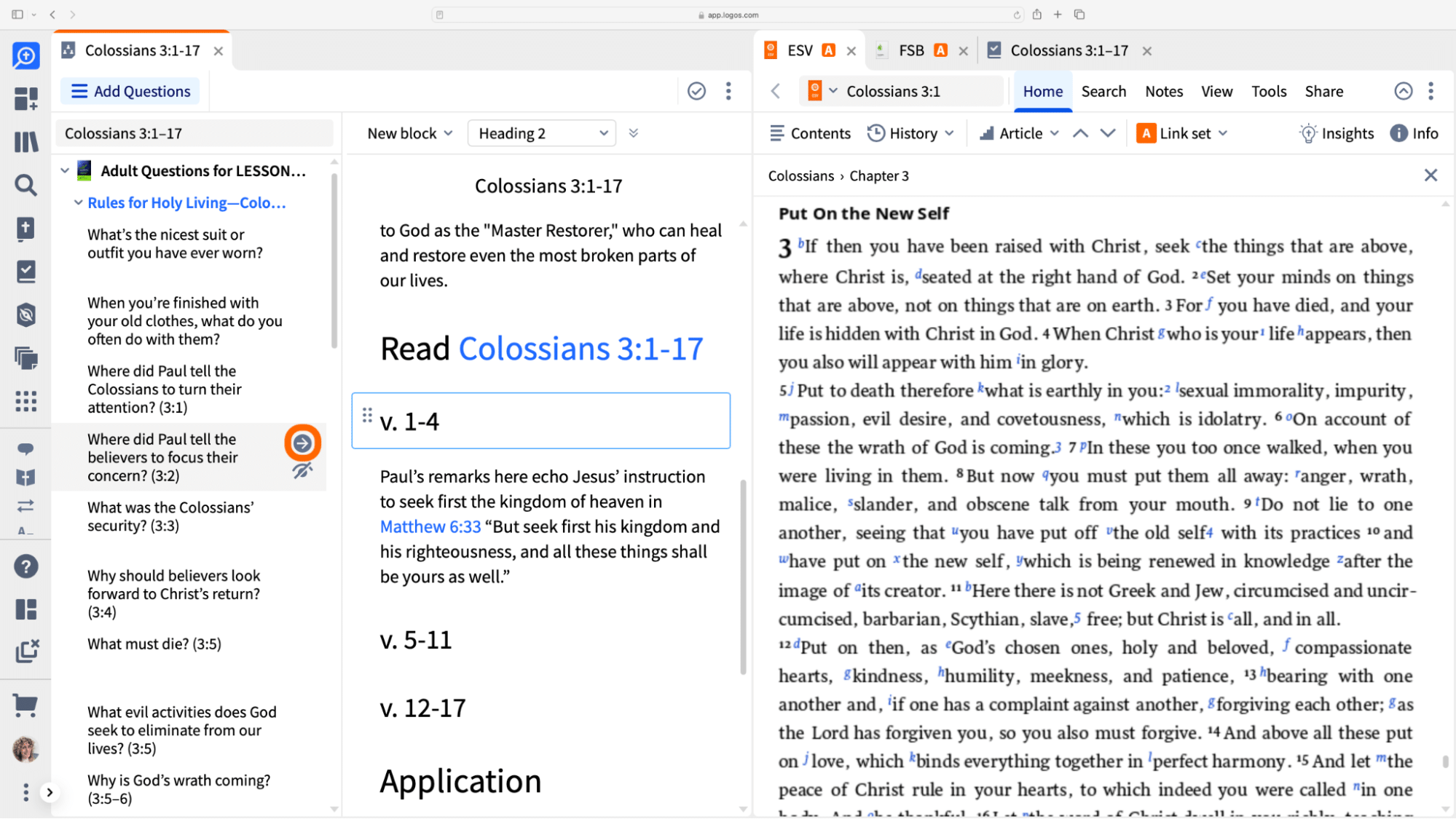Open the Library books icon

pyautogui.click(x=25, y=141)
